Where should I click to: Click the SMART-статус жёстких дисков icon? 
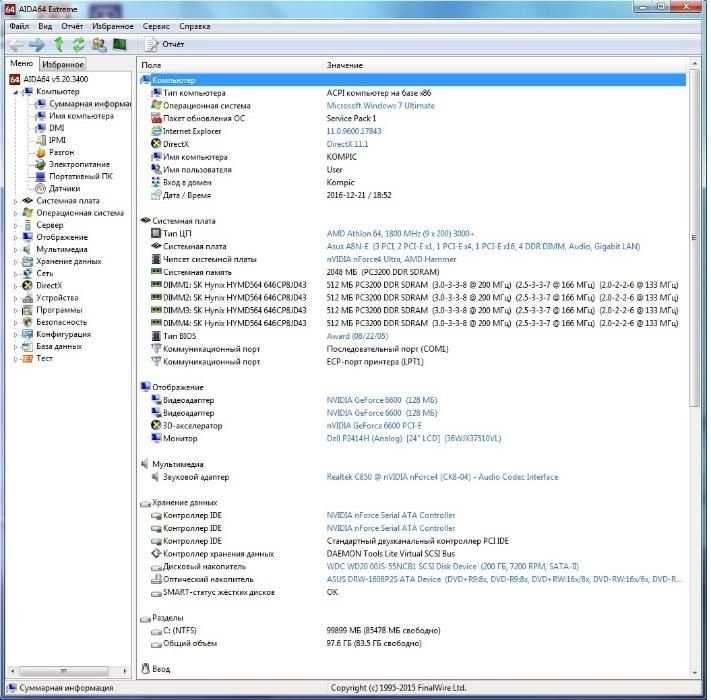coord(156,593)
